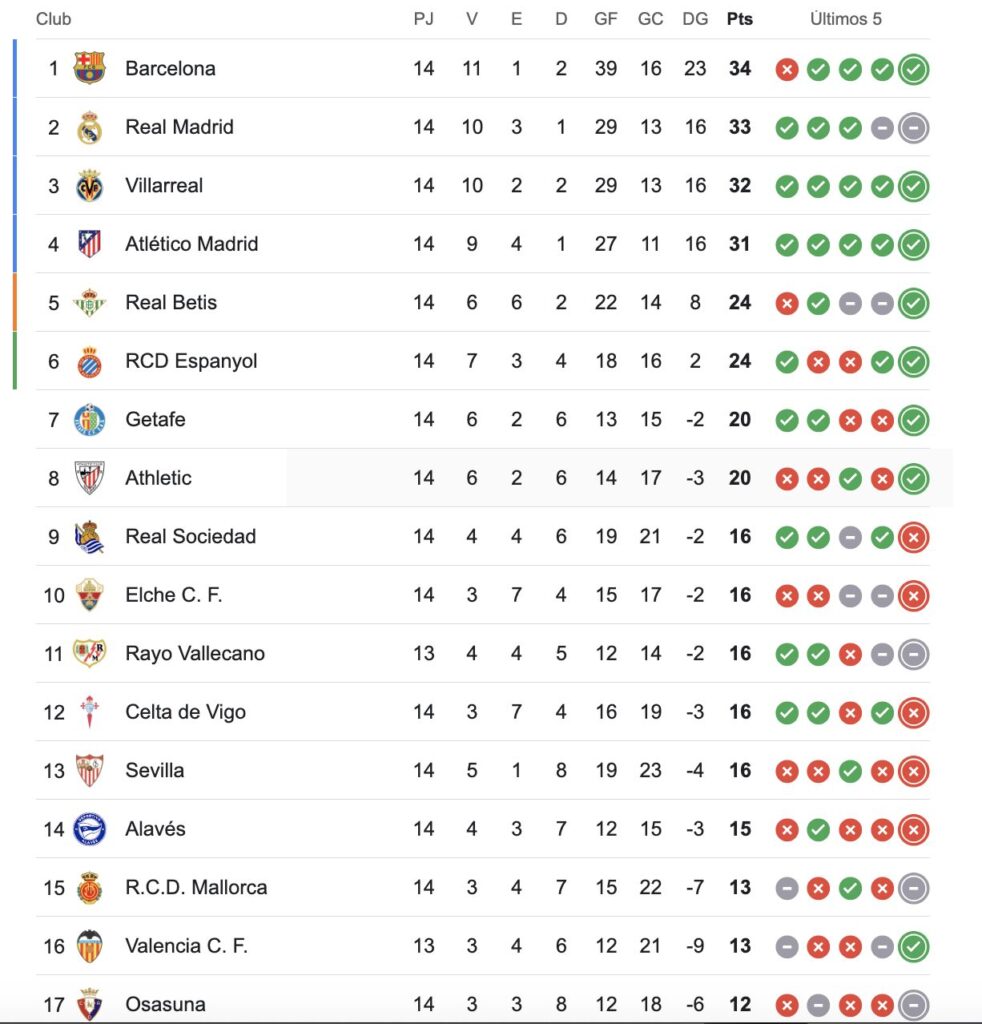Click the Real Madrid crest icon
Viewport: 982px width, 1024px height.
[90, 128]
